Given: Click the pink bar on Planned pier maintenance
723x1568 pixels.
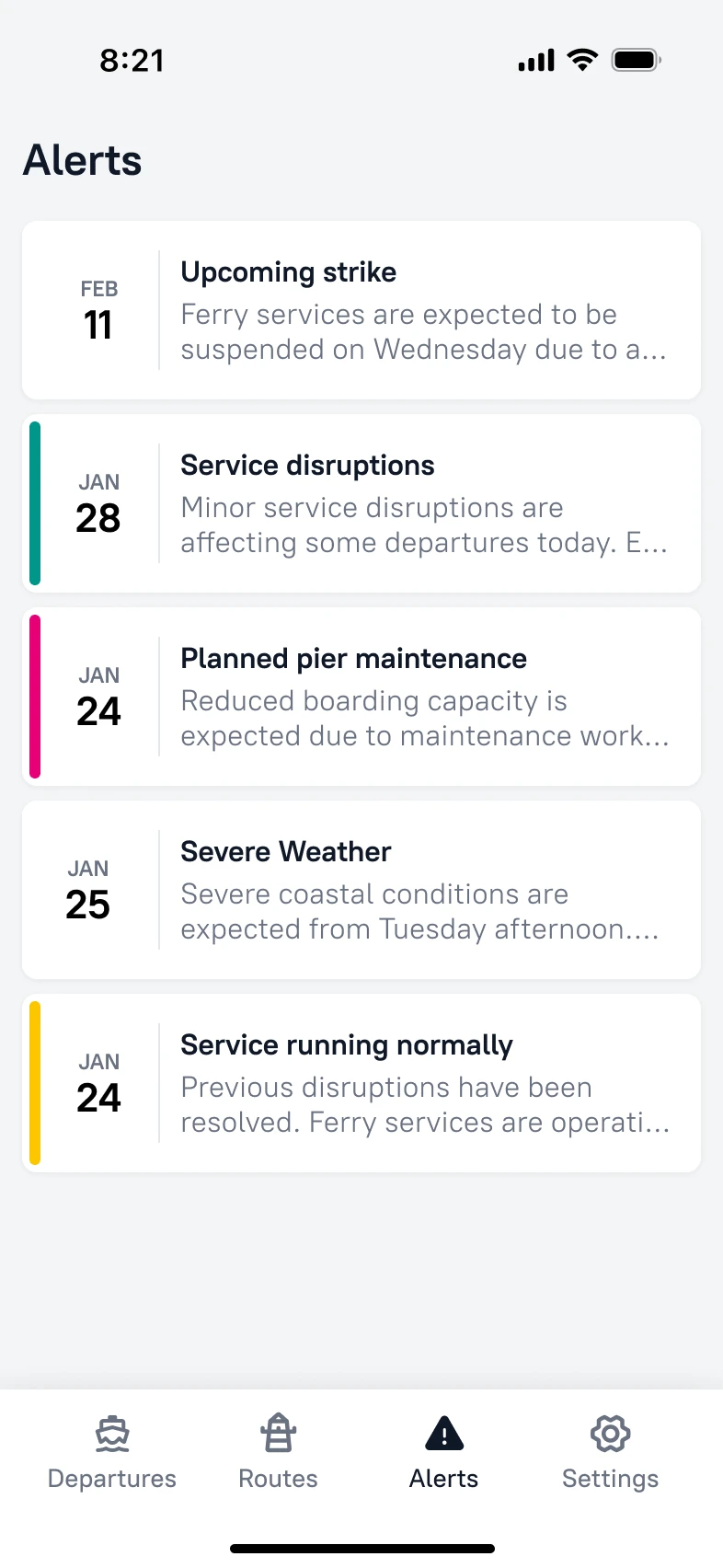Looking at the screenshot, I should [x=35, y=697].
